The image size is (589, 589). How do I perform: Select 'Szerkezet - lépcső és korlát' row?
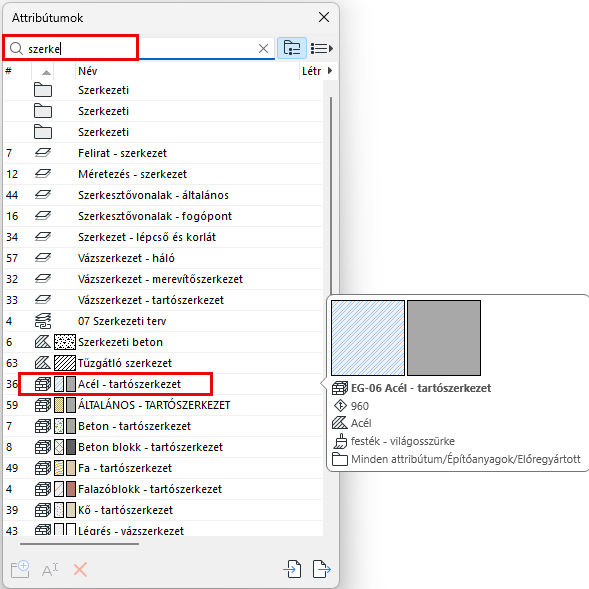click(x=163, y=237)
